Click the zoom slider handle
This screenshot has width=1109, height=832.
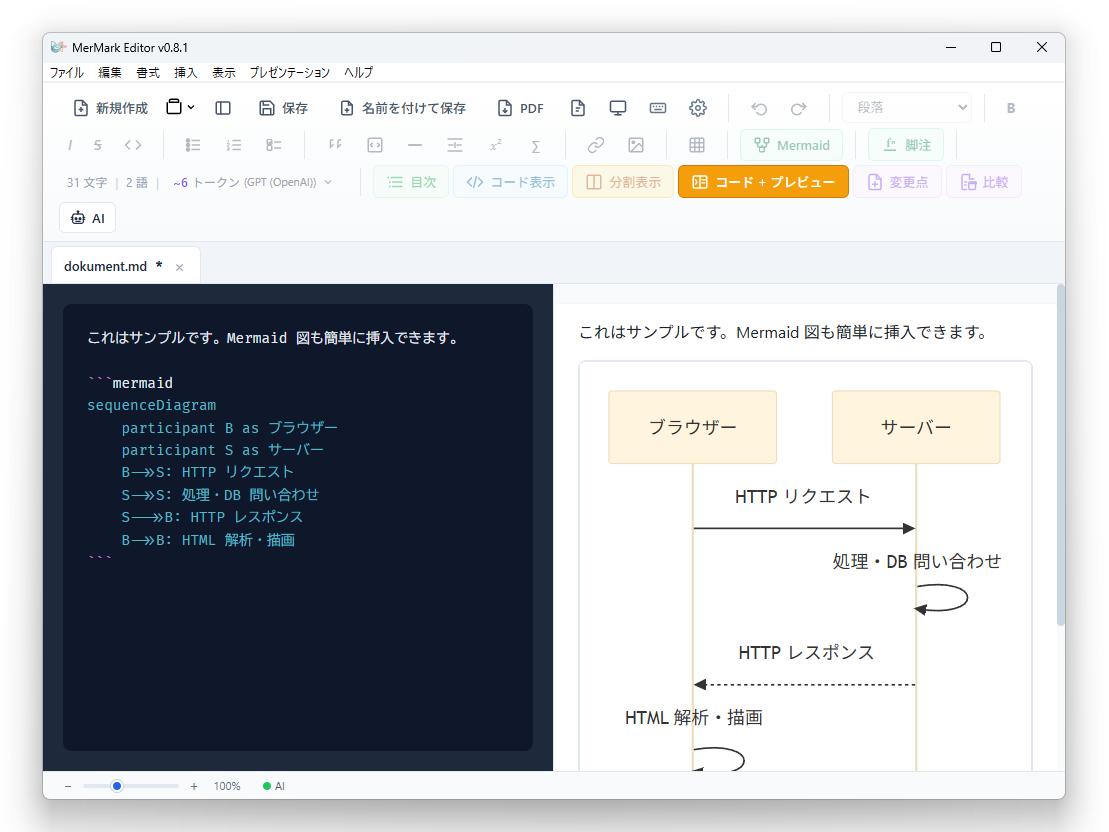coord(117,786)
